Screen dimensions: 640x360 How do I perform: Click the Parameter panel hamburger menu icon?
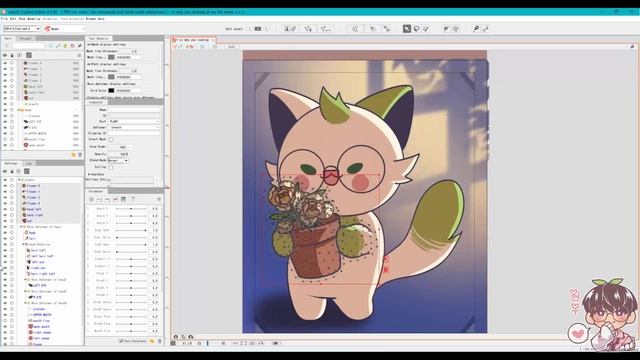[159, 199]
